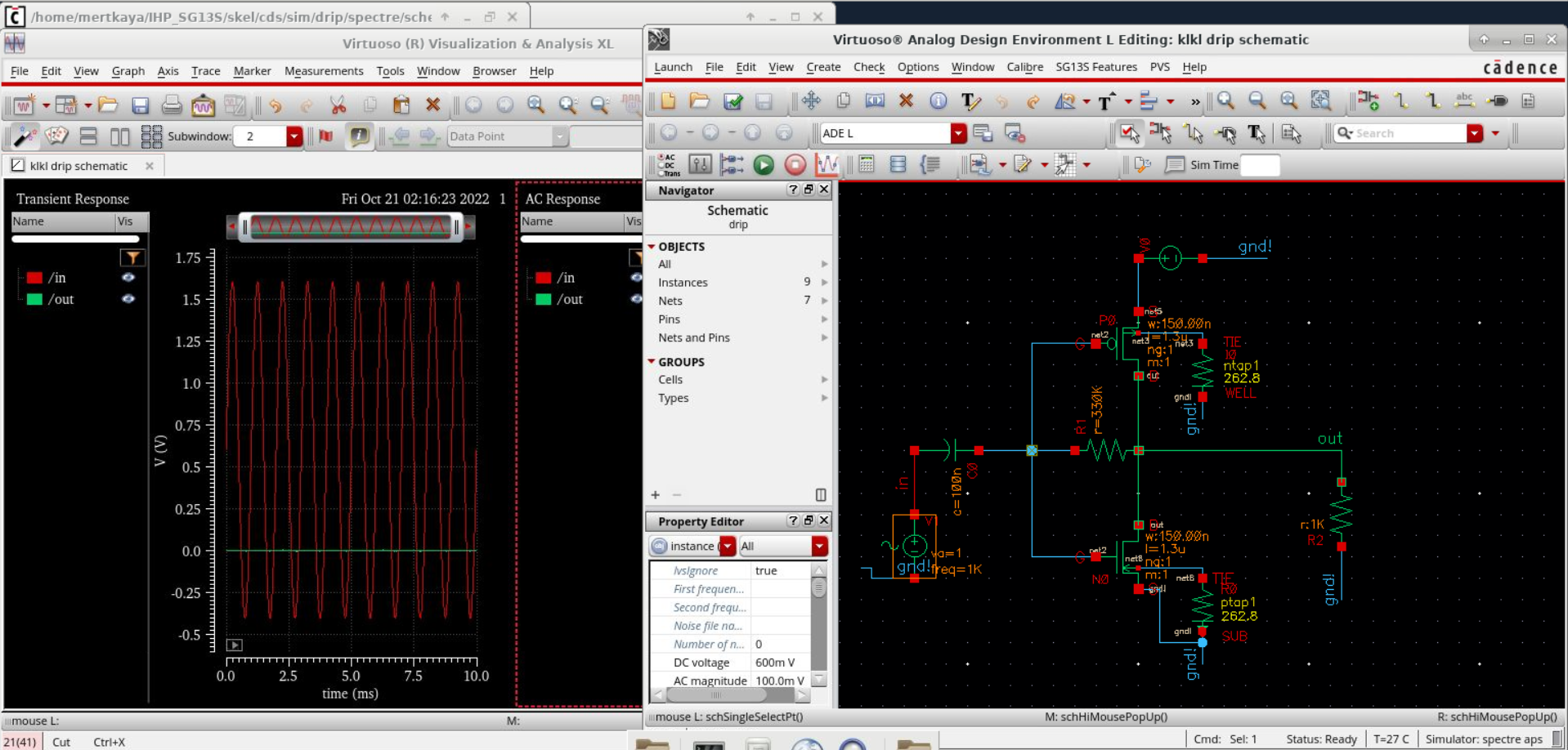Screen dimensions: 1568x750
Task: Click the red Stop simulation button
Action: [x=795, y=165]
